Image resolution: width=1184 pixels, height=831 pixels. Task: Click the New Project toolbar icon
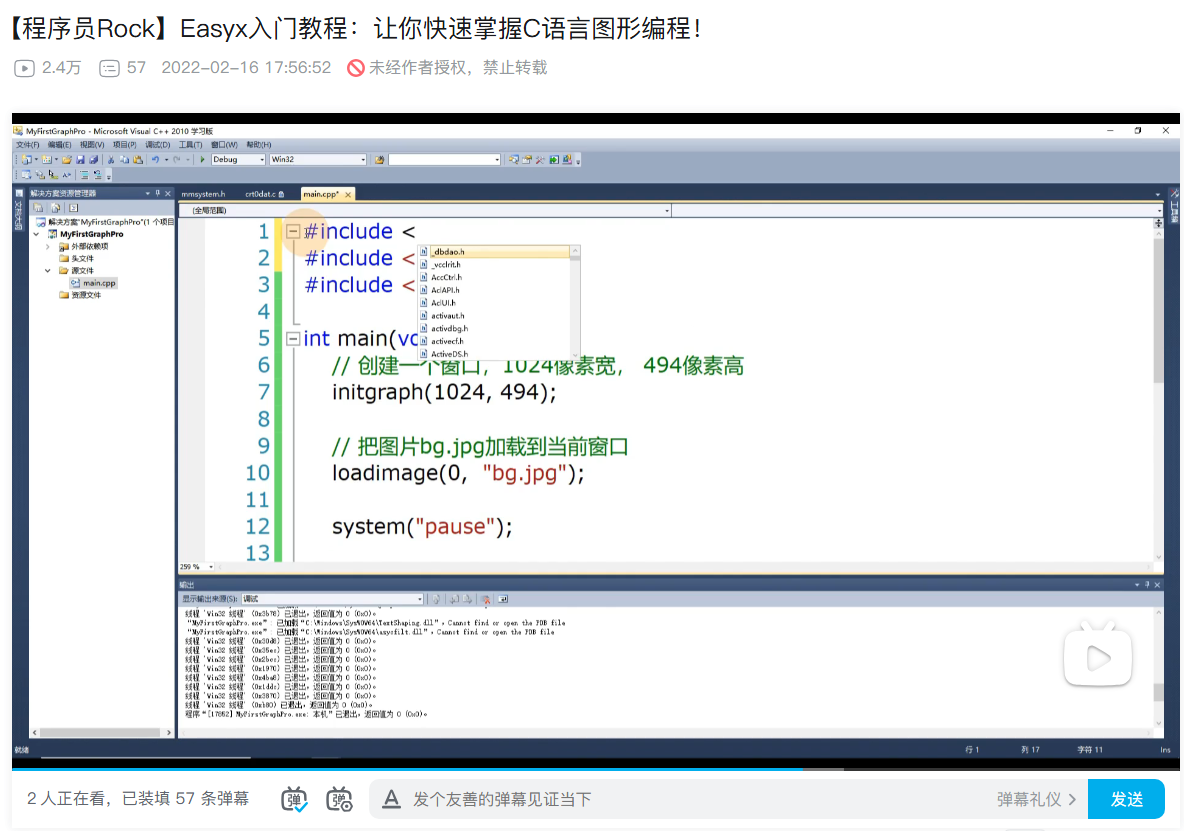[28, 159]
